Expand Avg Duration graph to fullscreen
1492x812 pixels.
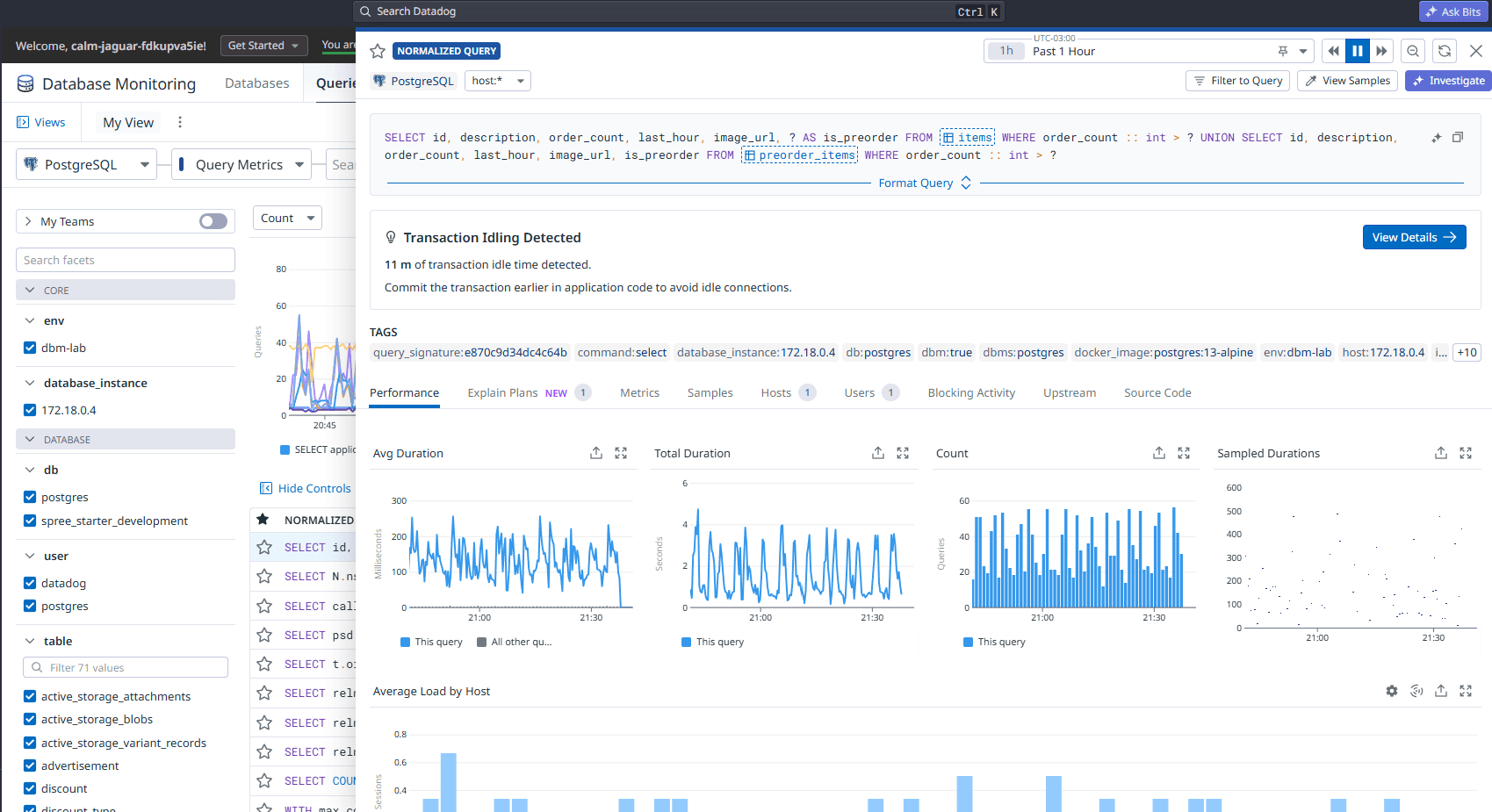pos(621,453)
